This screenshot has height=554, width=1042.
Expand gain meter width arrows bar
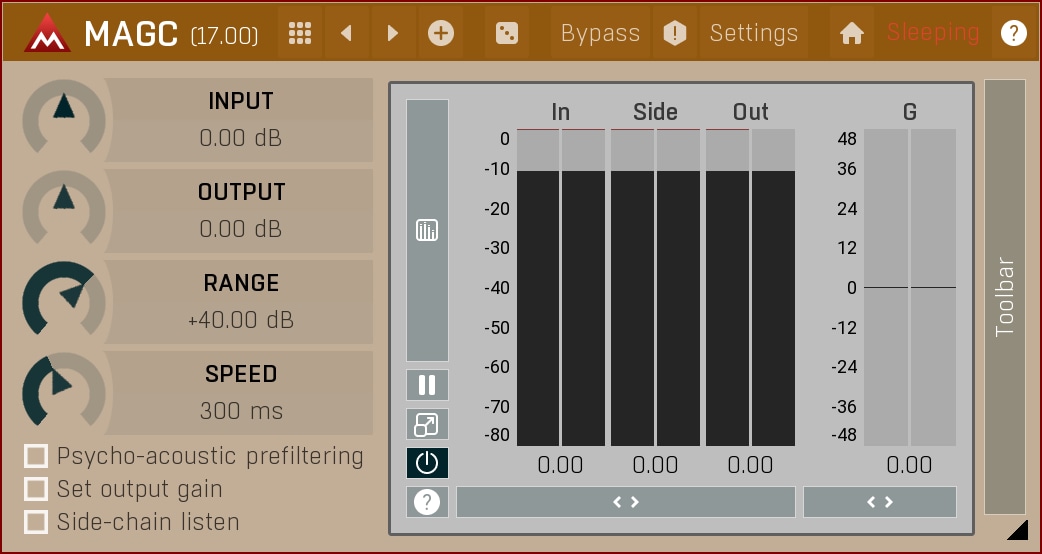tap(879, 502)
